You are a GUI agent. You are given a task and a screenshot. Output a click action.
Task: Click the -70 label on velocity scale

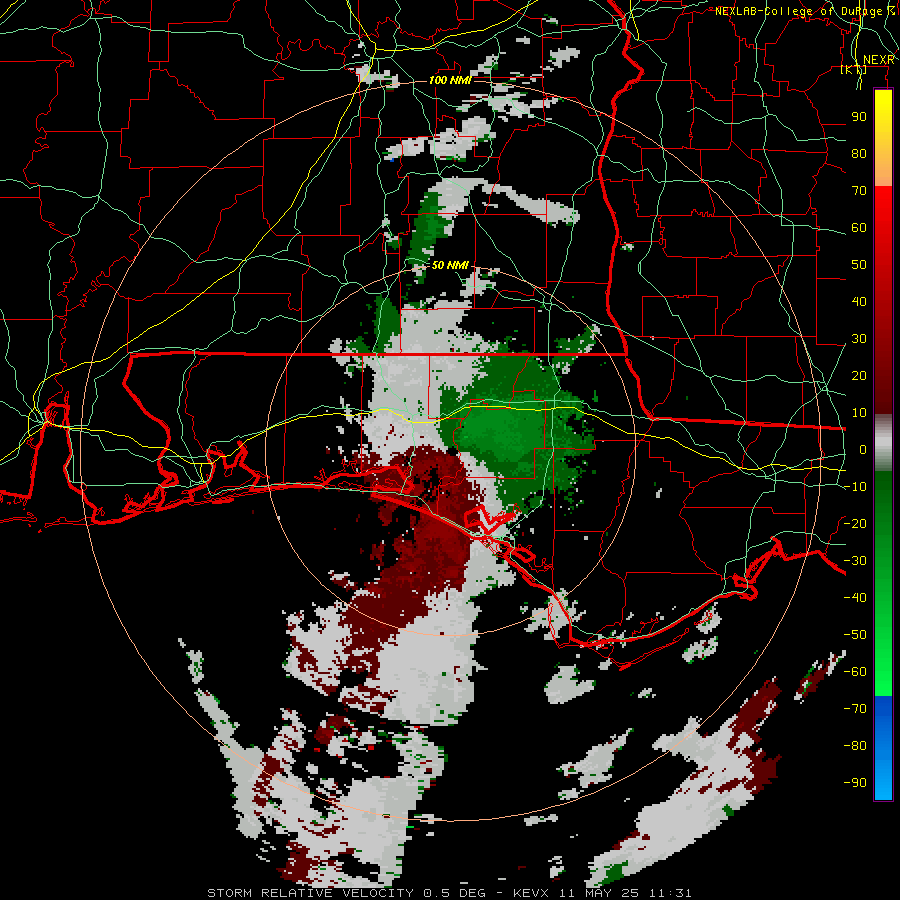[855, 709]
